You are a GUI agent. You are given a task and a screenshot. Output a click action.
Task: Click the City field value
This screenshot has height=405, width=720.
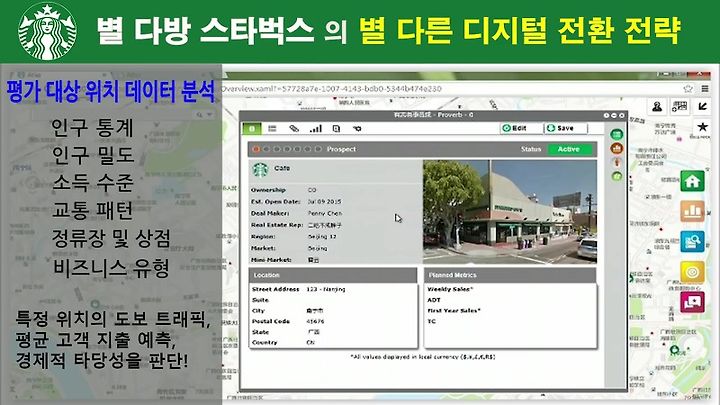[315, 310]
